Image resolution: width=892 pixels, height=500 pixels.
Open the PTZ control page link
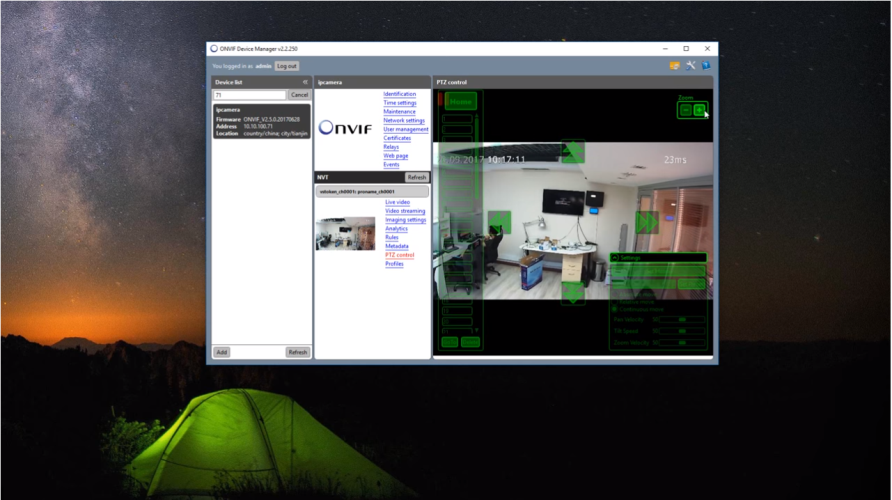tap(399, 255)
